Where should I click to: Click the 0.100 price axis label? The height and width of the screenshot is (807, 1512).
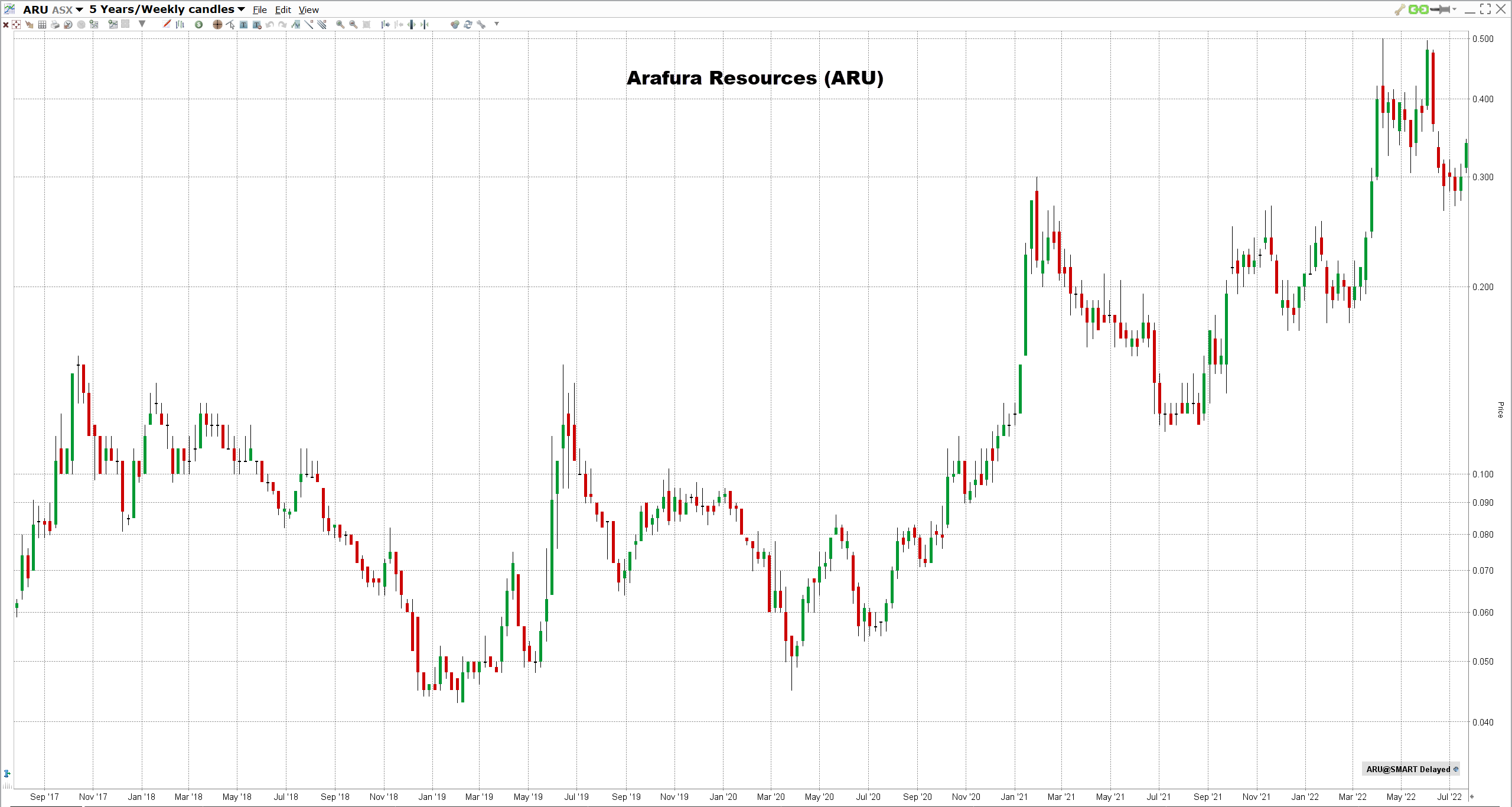coord(1483,474)
